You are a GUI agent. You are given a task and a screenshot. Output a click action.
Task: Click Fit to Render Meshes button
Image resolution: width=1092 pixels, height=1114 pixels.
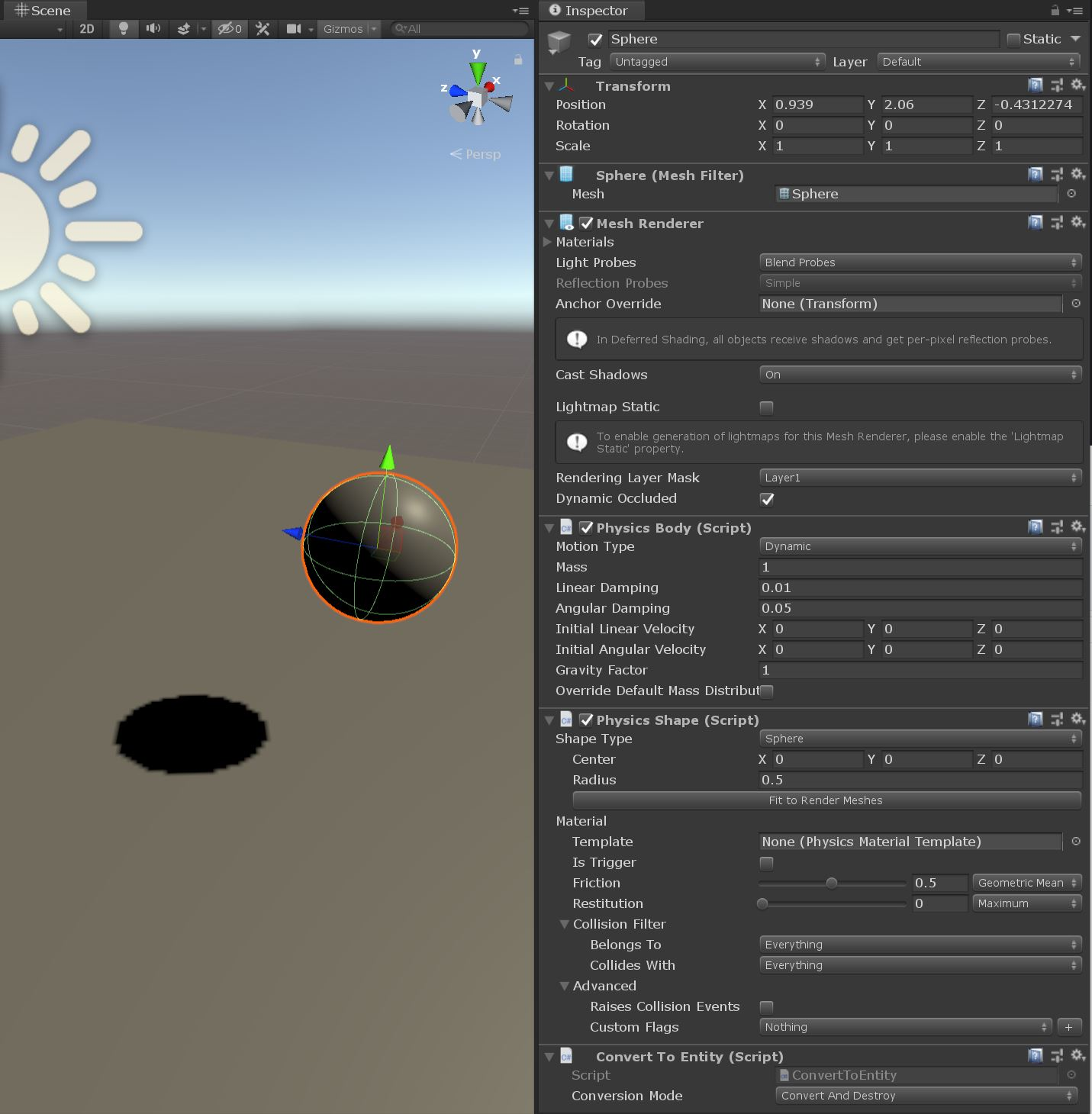tap(826, 800)
